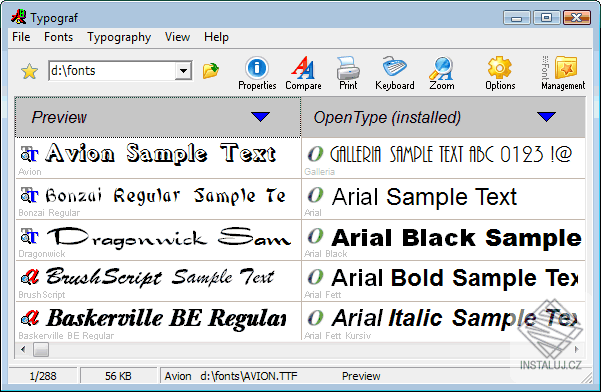Click the Type 1 icon beside BrushScript

30,277
